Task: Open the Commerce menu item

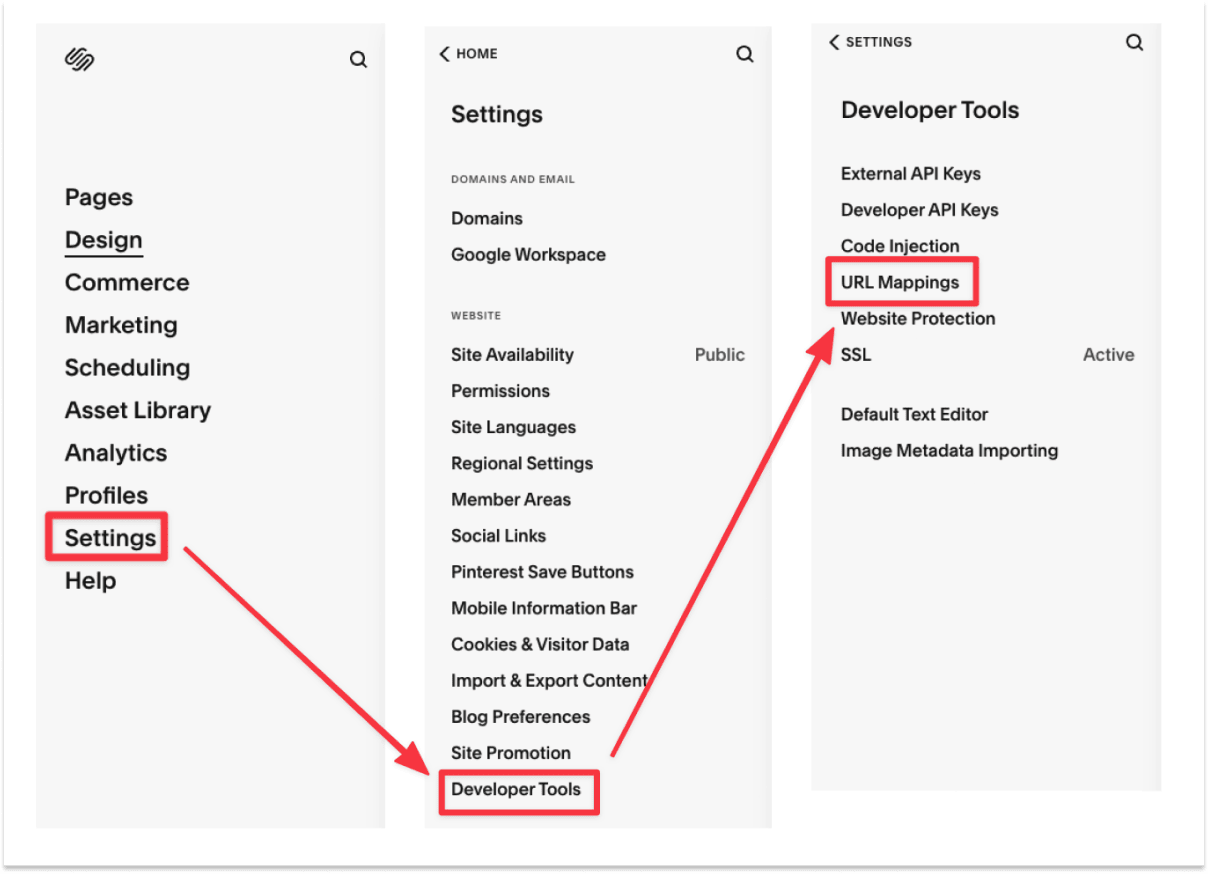Action: pos(127,282)
